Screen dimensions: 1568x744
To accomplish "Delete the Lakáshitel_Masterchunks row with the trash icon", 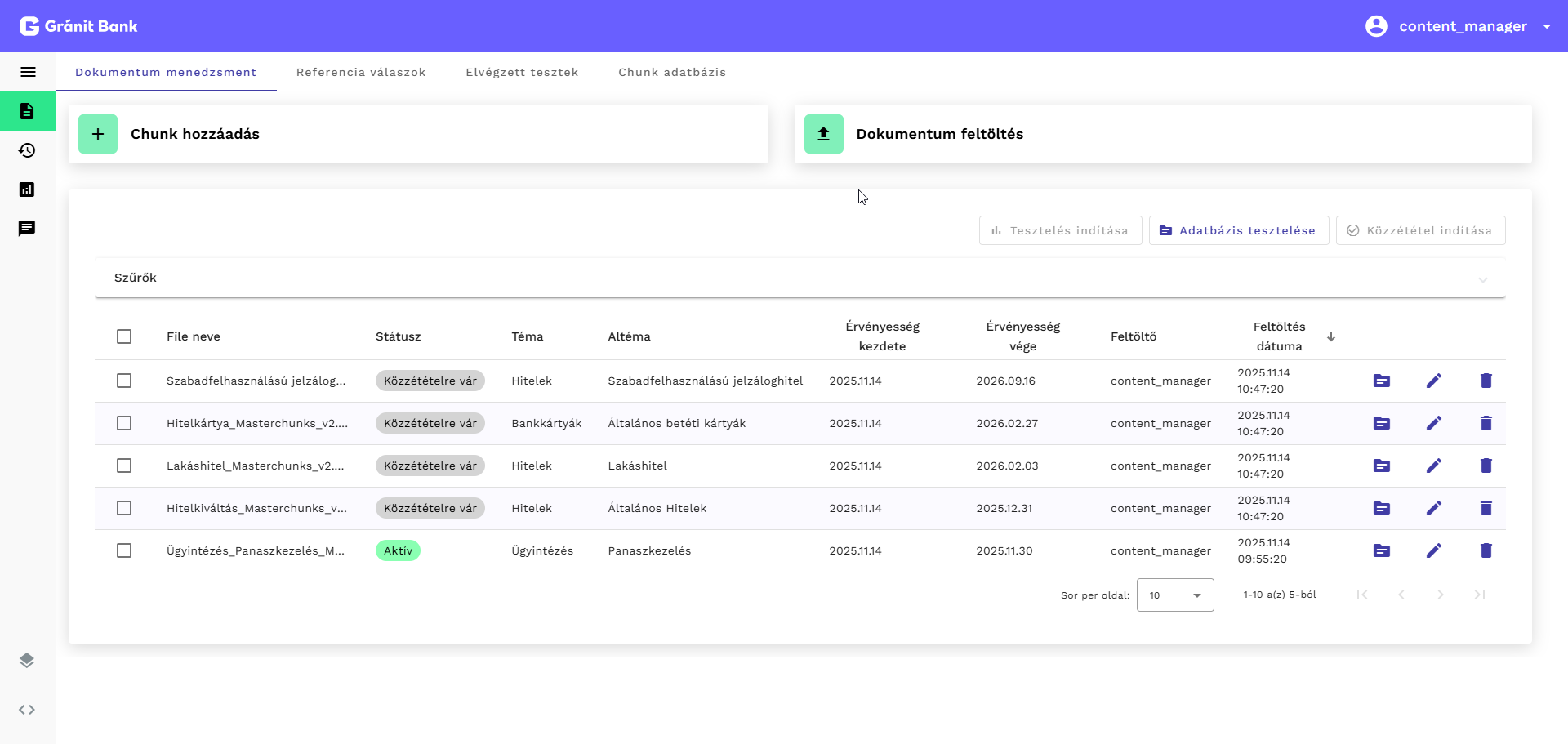I will (1486, 466).
